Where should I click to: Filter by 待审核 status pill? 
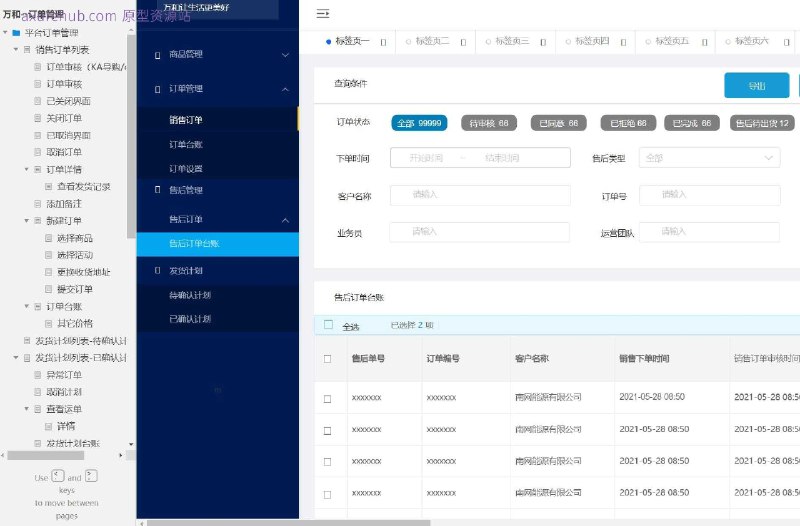pos(489,123)
